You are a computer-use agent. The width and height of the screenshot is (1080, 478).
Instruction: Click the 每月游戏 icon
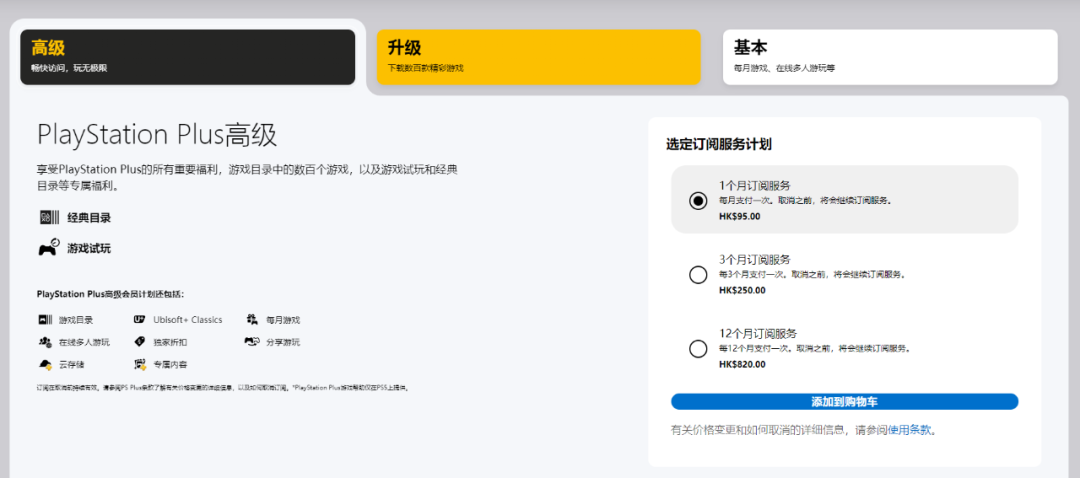coord(252,320)
